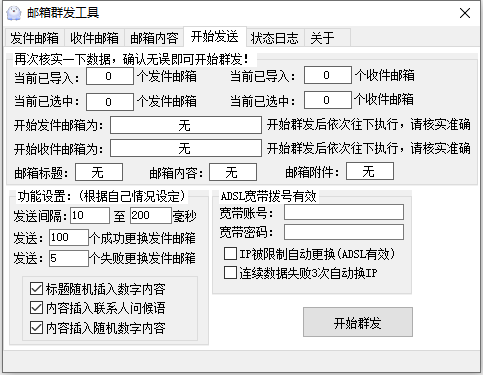Viewport: 483px width, 375px height.
Task: View the 状态日志 tab
Action: point(275,38)
